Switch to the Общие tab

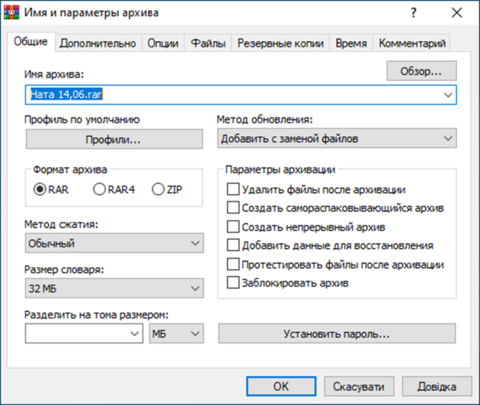tap(31, 42)
